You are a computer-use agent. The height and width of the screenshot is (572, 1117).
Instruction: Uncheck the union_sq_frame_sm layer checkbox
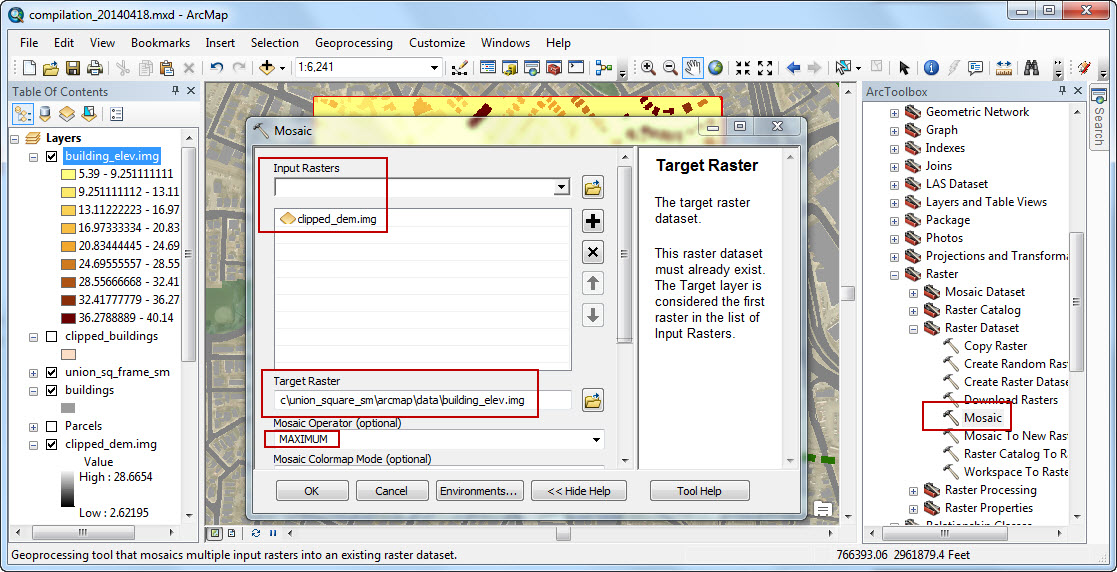click(51, 372)
